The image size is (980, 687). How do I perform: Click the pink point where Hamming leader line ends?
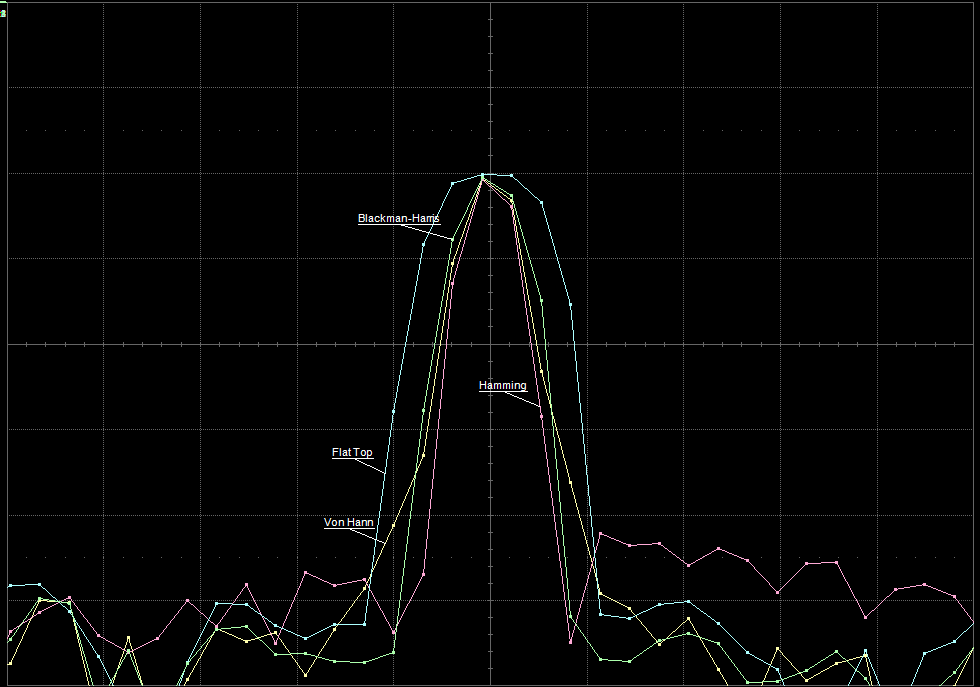pyautogui.click(x=541, y=412)
